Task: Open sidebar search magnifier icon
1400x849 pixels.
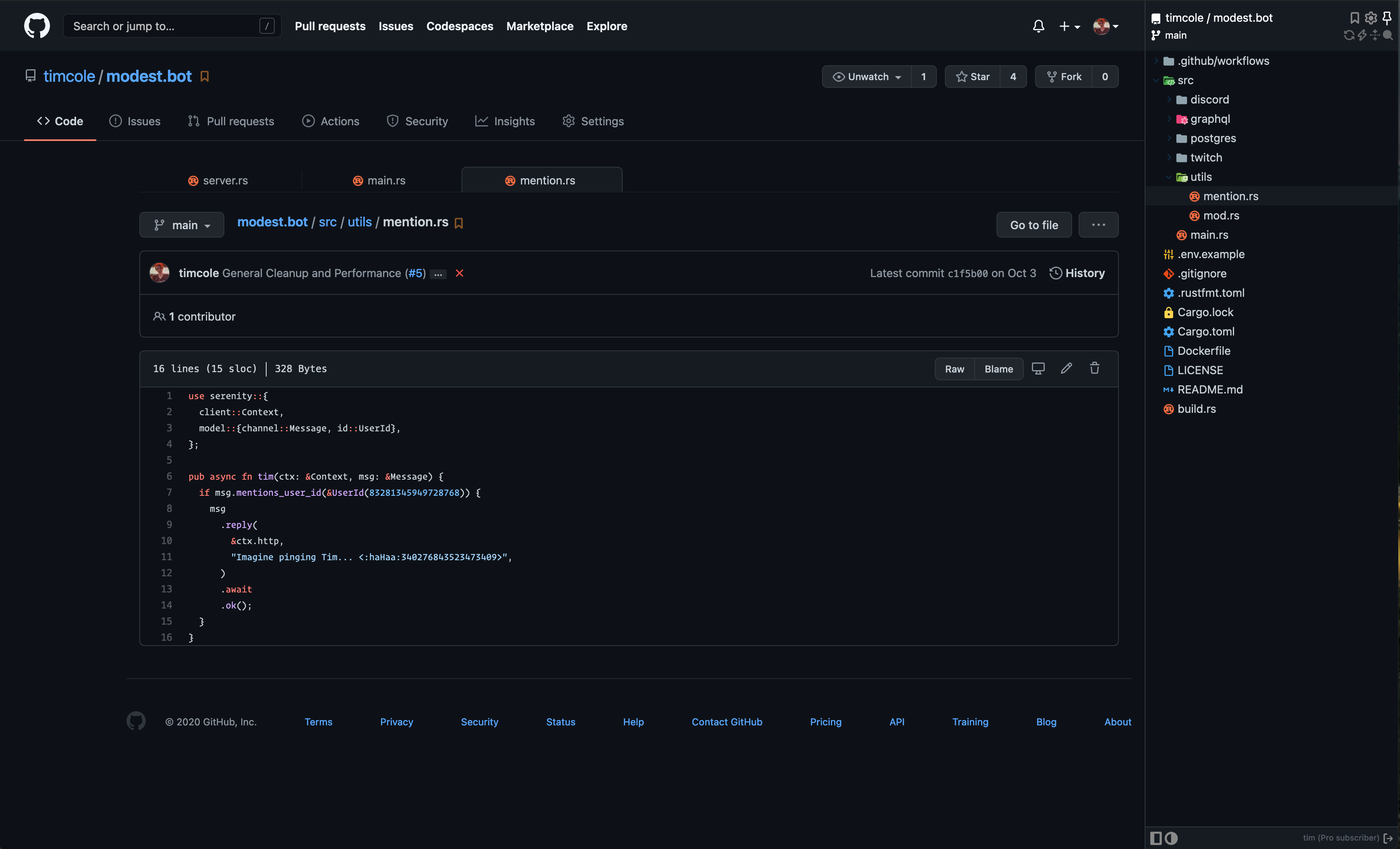Action: click(1388, 35)
